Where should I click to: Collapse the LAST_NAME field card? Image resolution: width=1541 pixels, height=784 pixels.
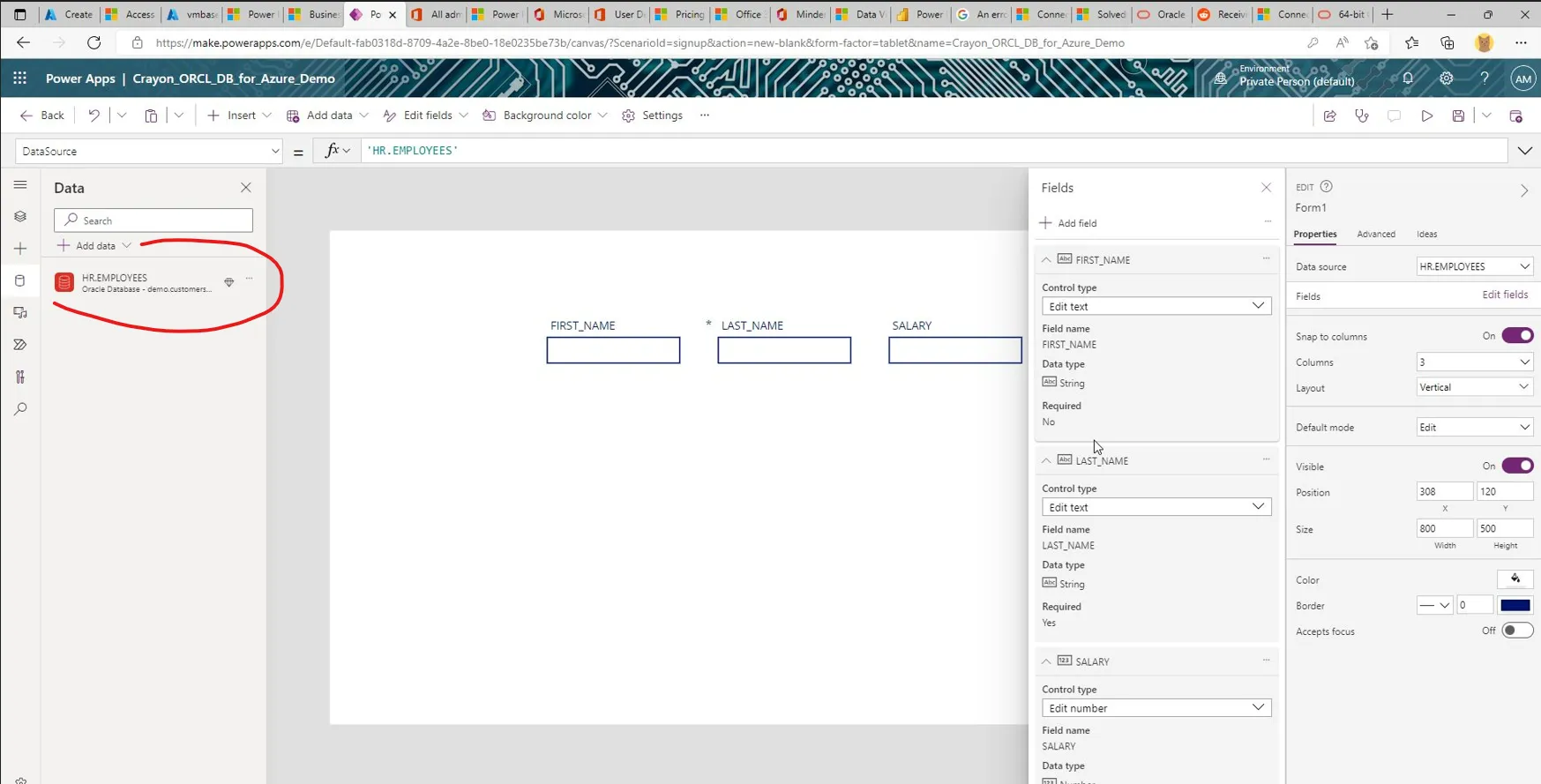[1046, 461]
